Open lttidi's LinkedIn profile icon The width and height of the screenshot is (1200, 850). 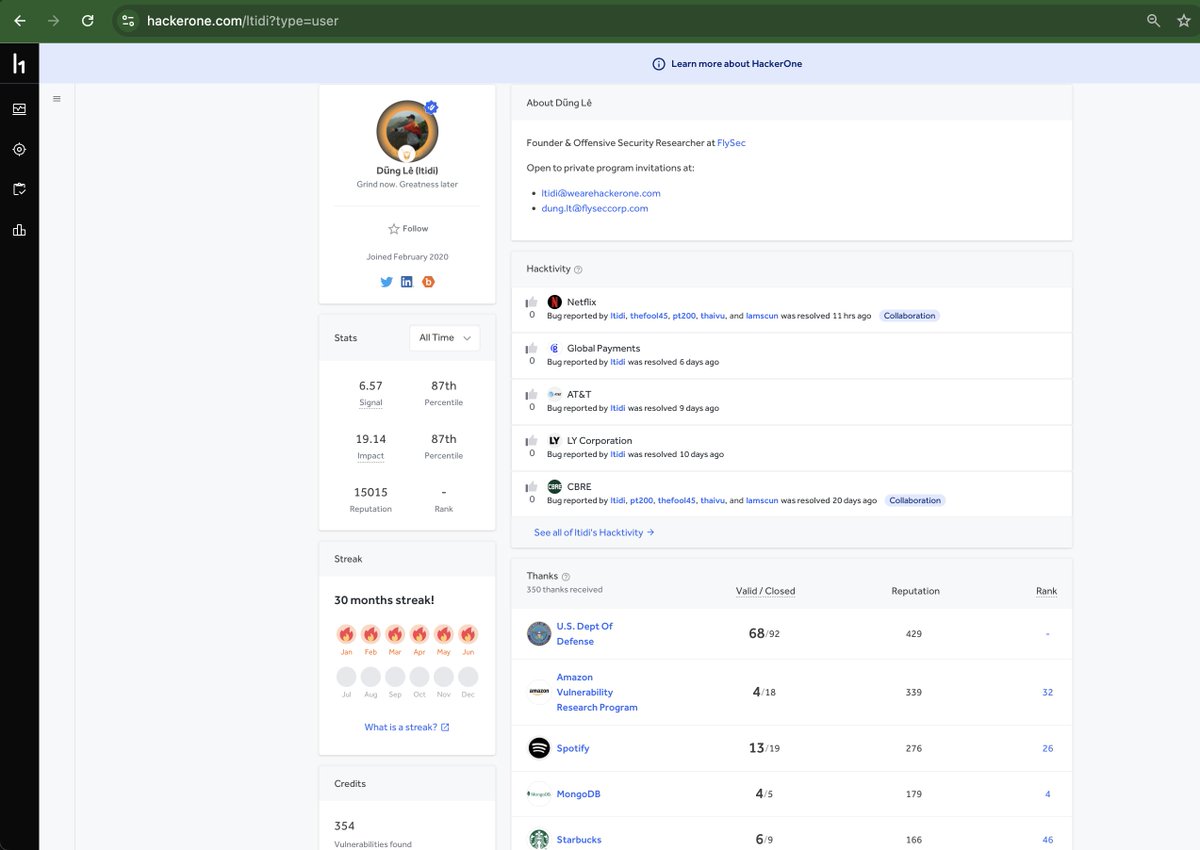tap(407, 282)
